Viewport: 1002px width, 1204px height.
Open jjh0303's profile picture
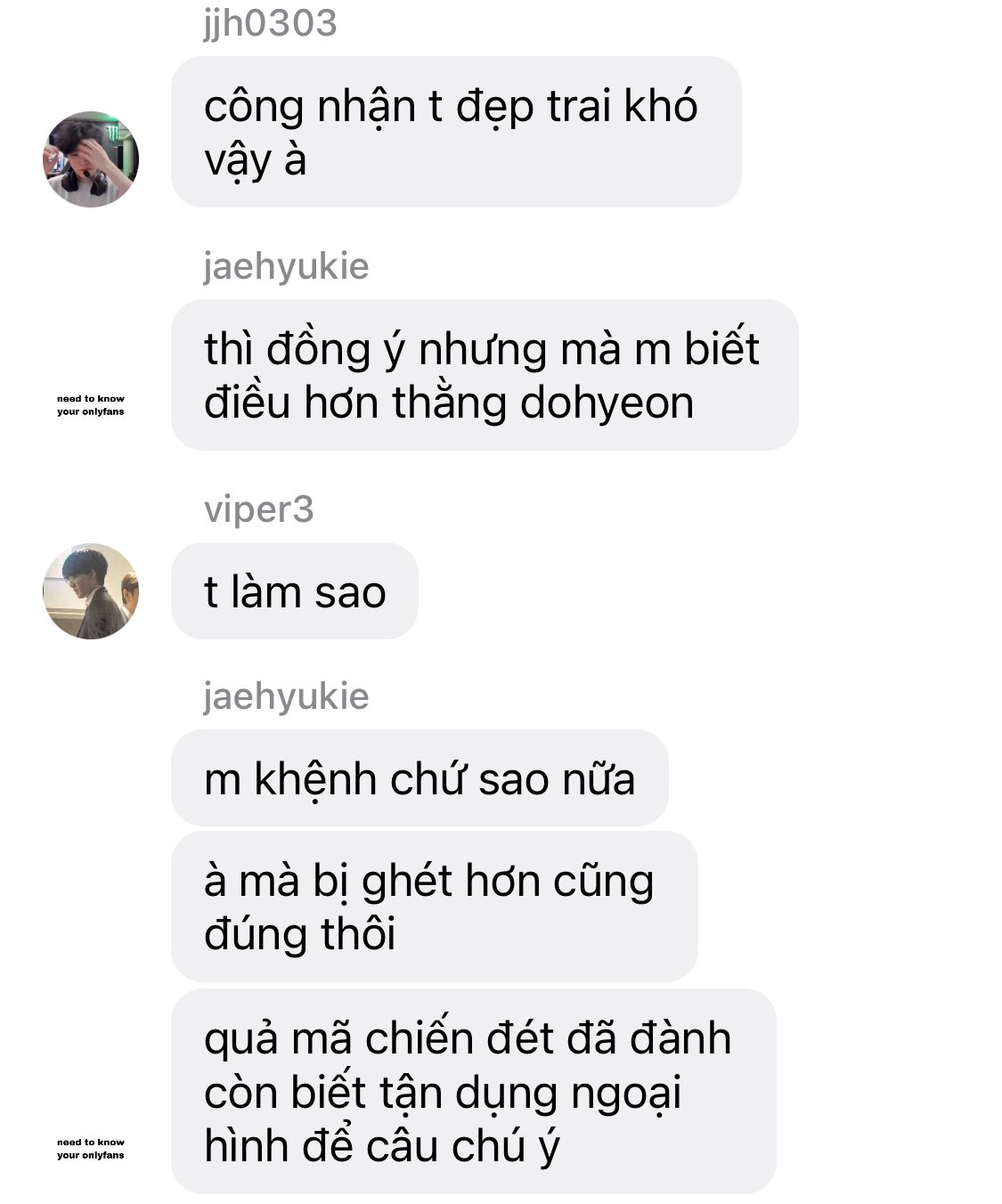[91, 159]
